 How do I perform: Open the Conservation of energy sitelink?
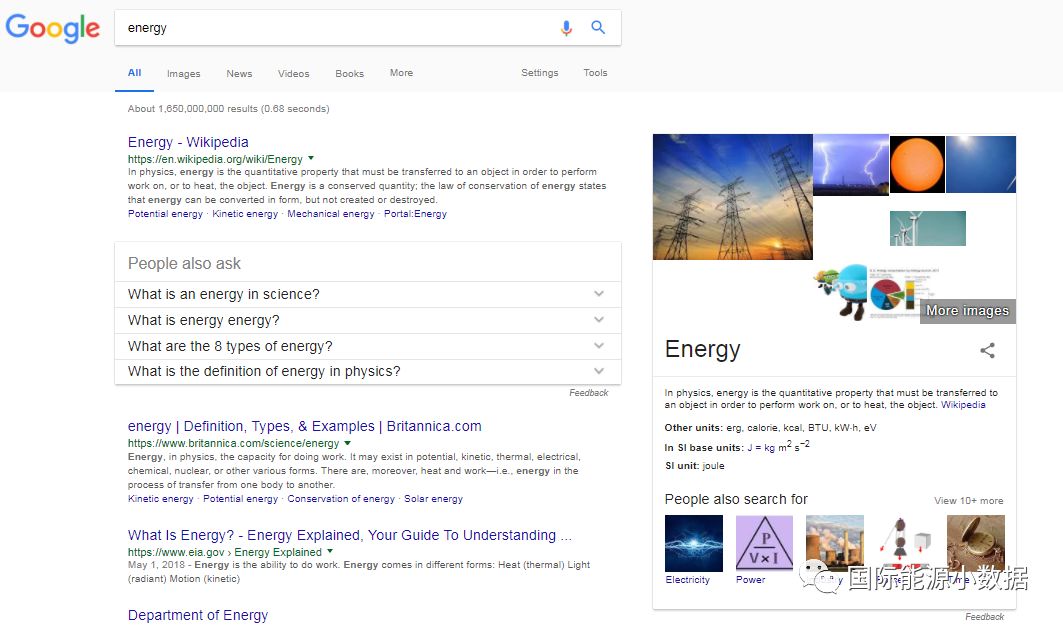(x=341, y=498)
